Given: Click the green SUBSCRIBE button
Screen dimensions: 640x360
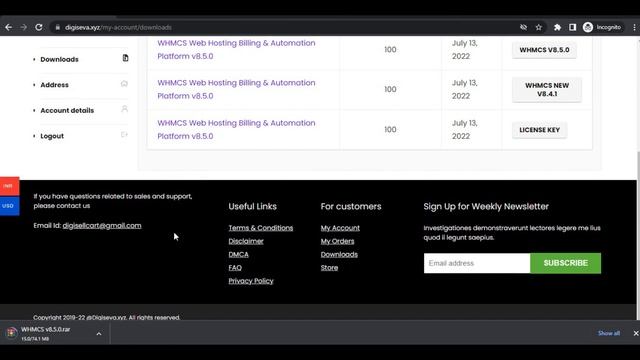Looking at the screenshot, I should coord(565,263).
